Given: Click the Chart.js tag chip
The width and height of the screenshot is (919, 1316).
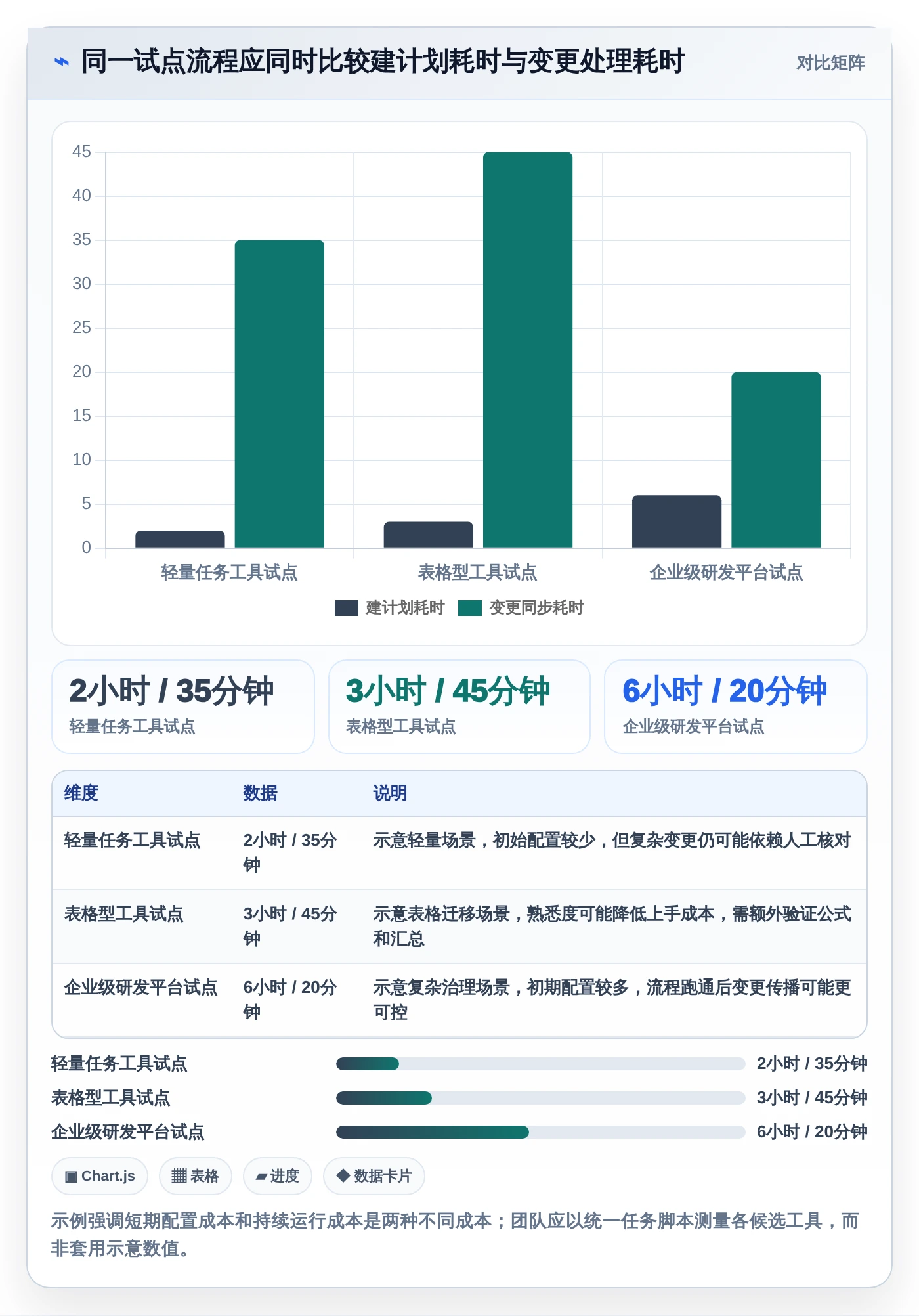Looking at the screenshot, I should 100,1176.
